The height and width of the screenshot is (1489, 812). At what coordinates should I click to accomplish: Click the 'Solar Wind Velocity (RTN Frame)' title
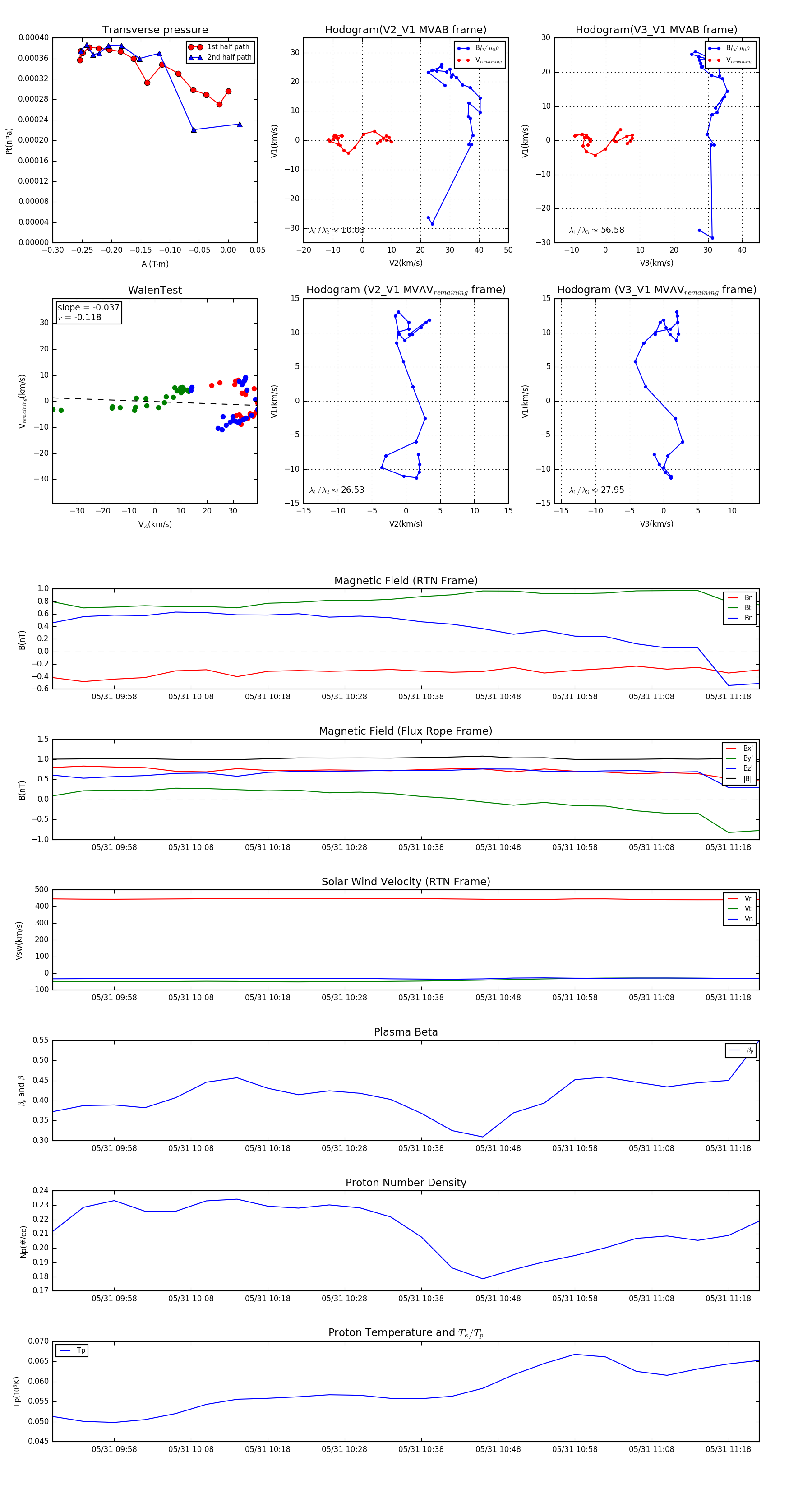pyautogui.click(x=406, y=882)
